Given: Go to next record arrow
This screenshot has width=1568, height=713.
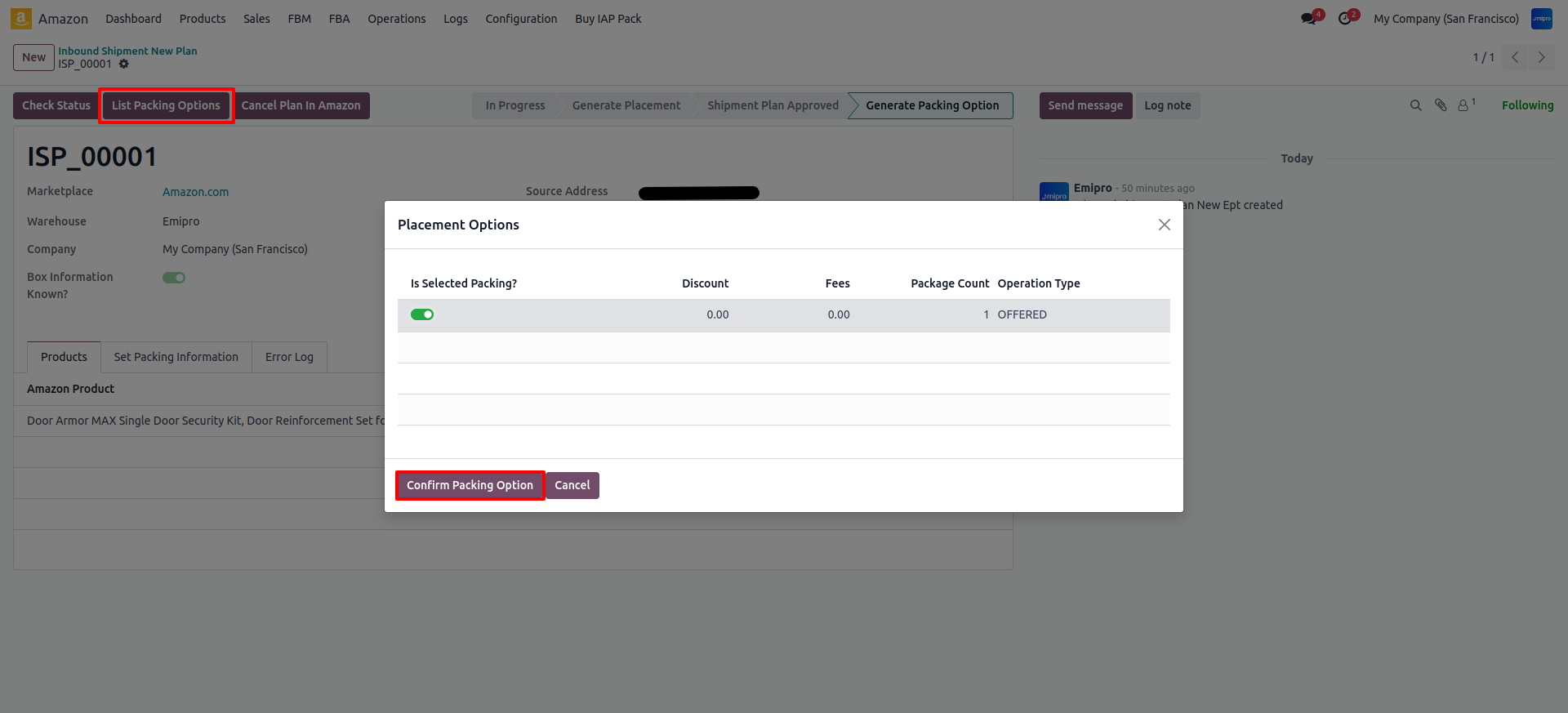Looking at the screenshot, I should click(x=1542, y=57).
